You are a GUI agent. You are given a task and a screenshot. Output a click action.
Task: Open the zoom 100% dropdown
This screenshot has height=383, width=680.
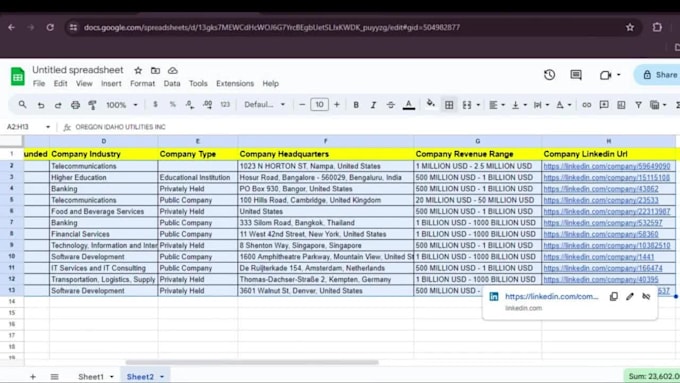pos(122,105)
